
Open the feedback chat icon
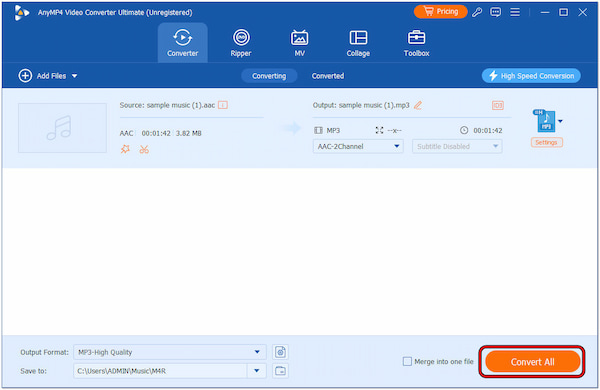[x=496, y=12]
